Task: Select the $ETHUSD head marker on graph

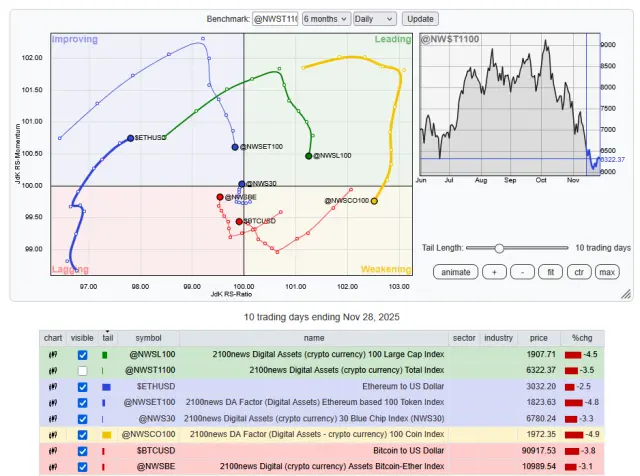Action: coord(130,138)
